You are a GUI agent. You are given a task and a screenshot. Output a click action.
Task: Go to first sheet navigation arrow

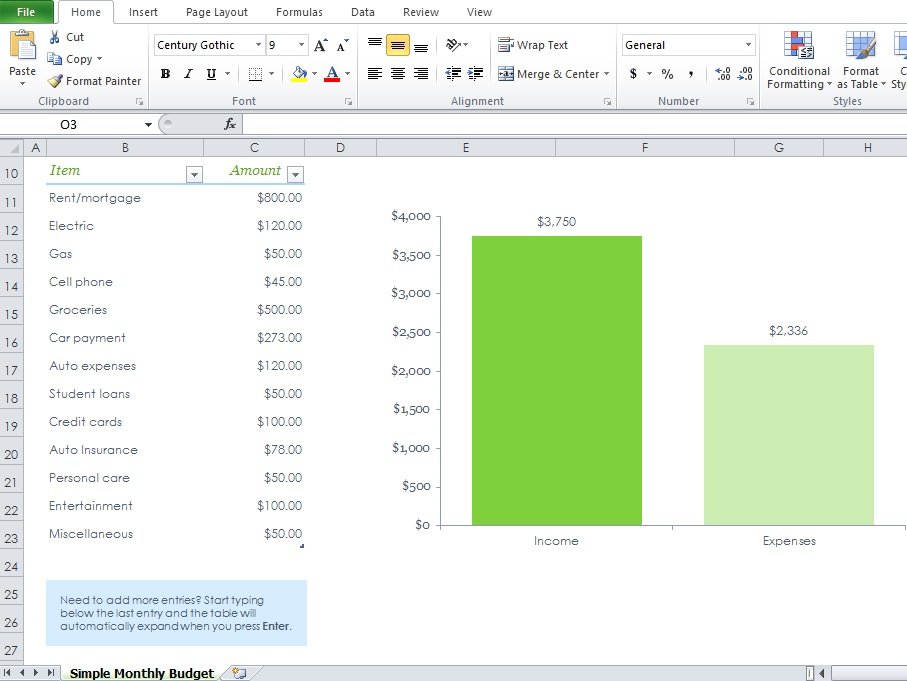click(8, 672)
